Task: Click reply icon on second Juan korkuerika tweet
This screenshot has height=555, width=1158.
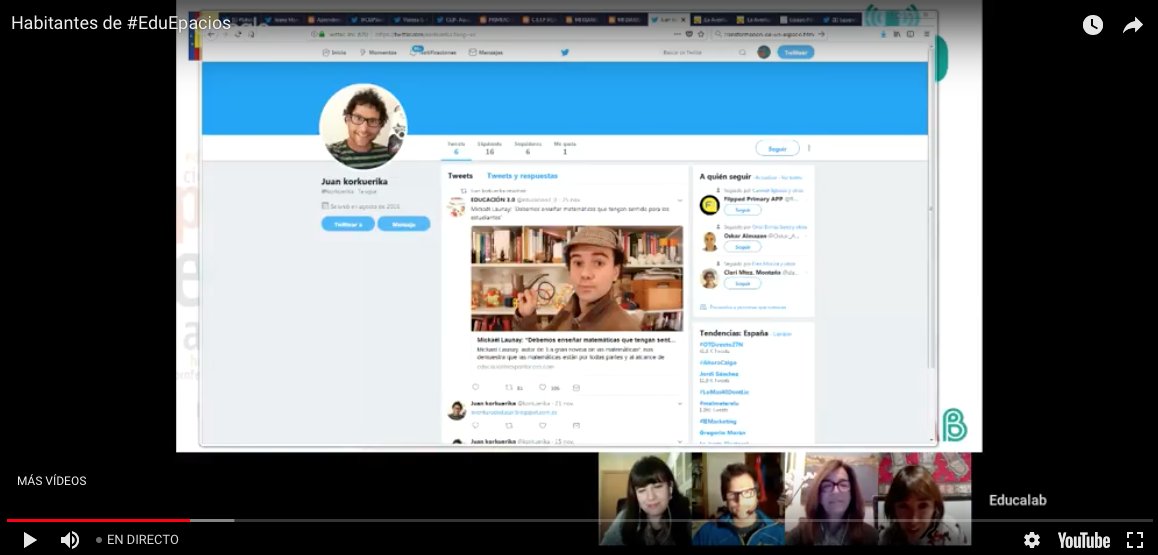Action: coord(476,425)
